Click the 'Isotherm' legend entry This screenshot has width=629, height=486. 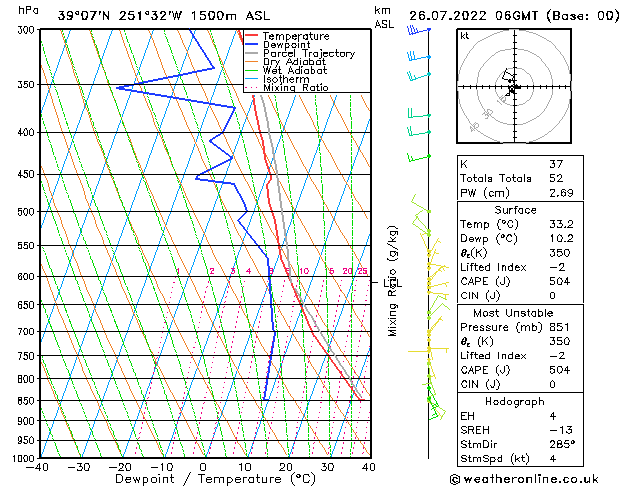pyautogui.click(x=286, y=79)
